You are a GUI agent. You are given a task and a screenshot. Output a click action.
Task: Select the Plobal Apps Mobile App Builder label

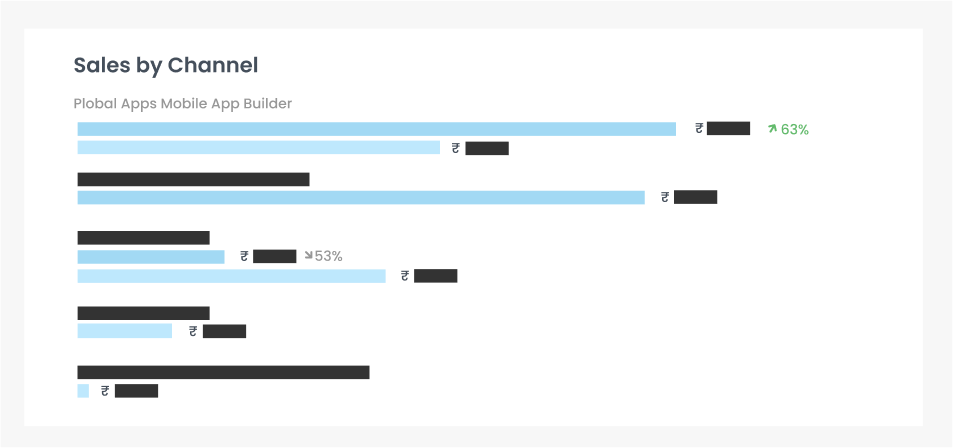pos(183,104)
